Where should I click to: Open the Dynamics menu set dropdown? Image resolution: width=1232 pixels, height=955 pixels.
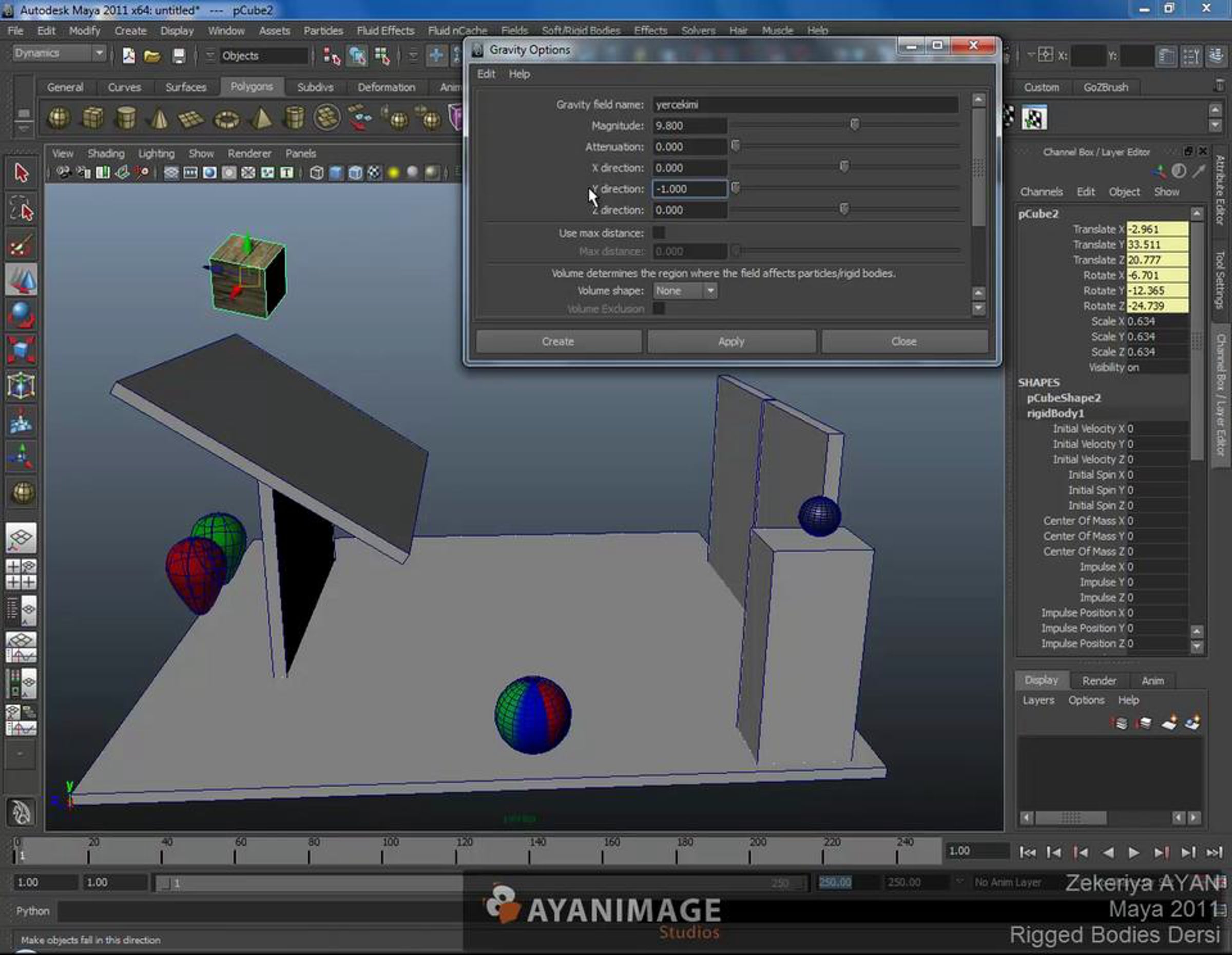coord(59,53)
